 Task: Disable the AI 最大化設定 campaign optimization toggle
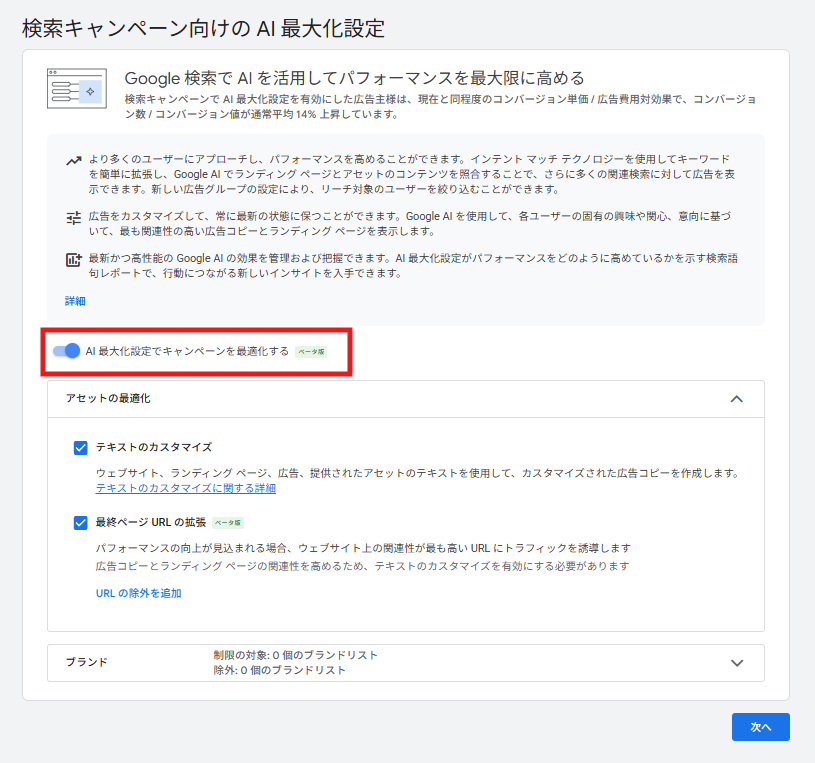67,351
